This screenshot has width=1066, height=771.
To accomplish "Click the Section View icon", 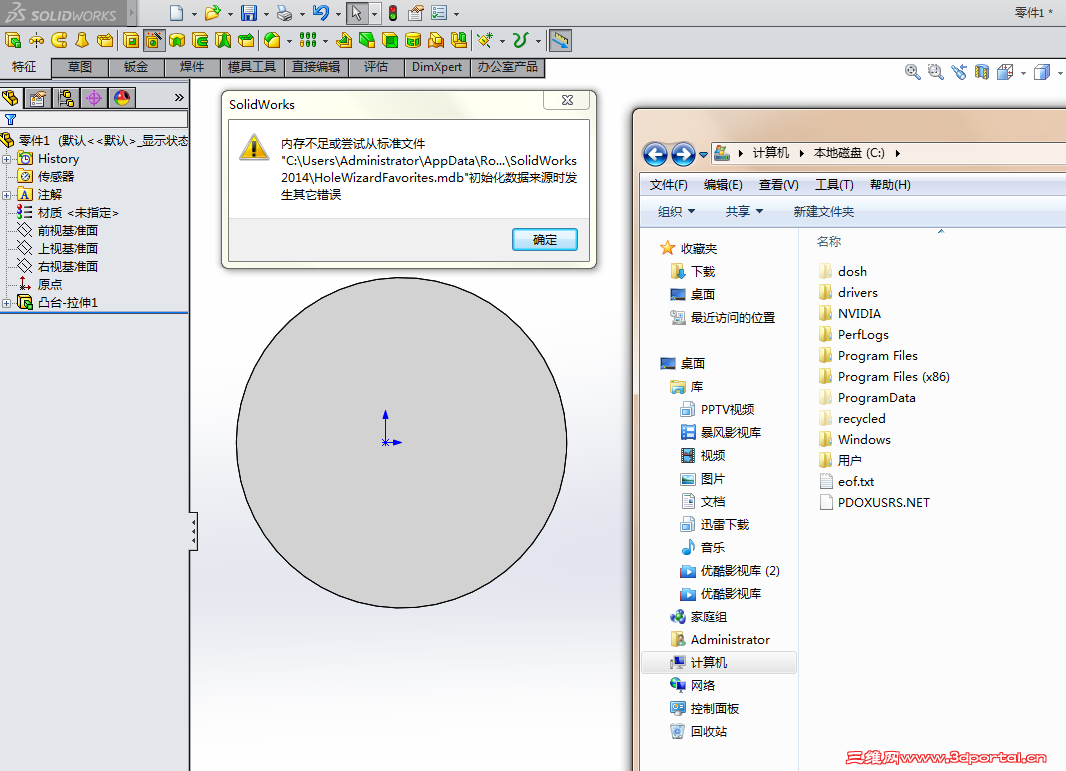I will pyautogui.click(x=982, y=72).
